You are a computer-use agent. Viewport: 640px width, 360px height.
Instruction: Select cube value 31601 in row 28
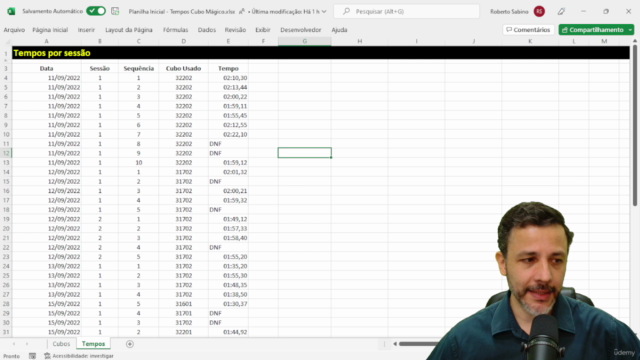pyautogui.click(x=184, y=304)
